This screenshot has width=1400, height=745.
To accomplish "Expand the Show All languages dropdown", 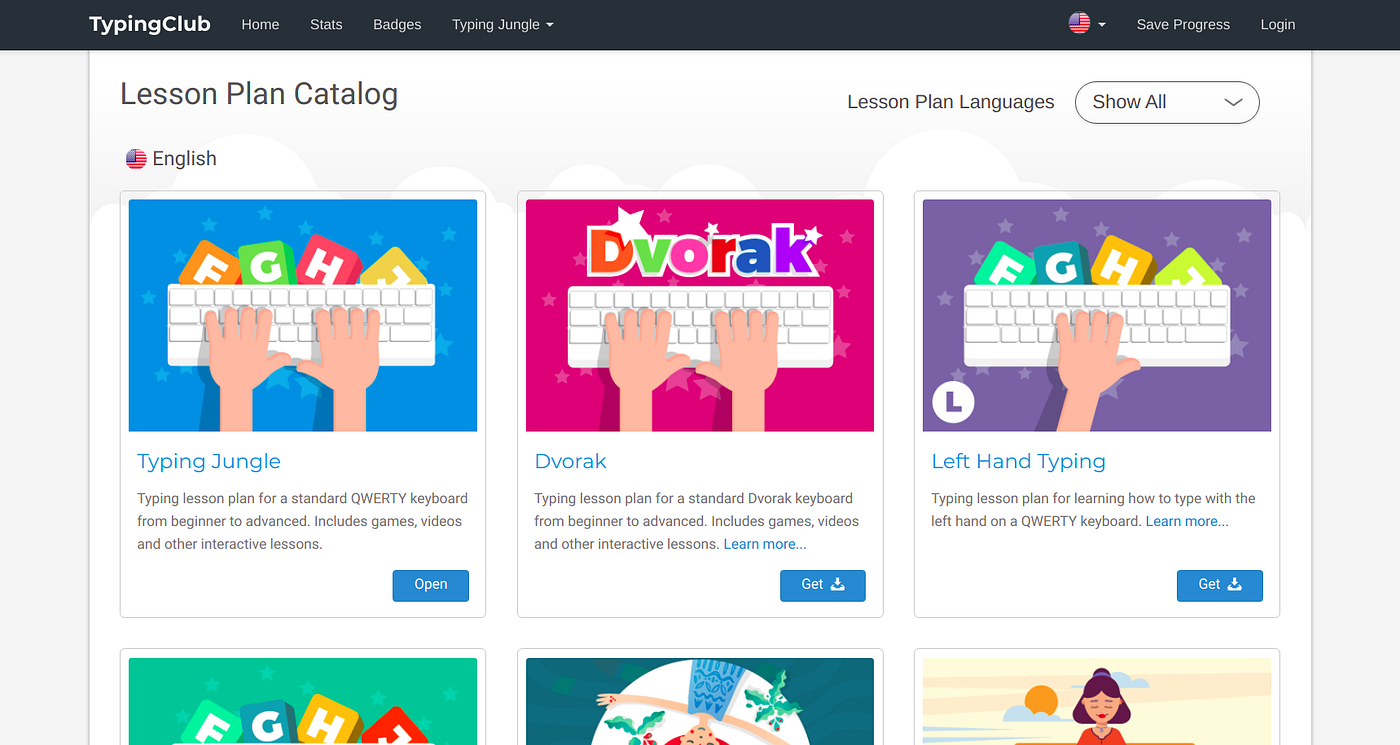I will pyautogui.click(x=1166, y=102).
